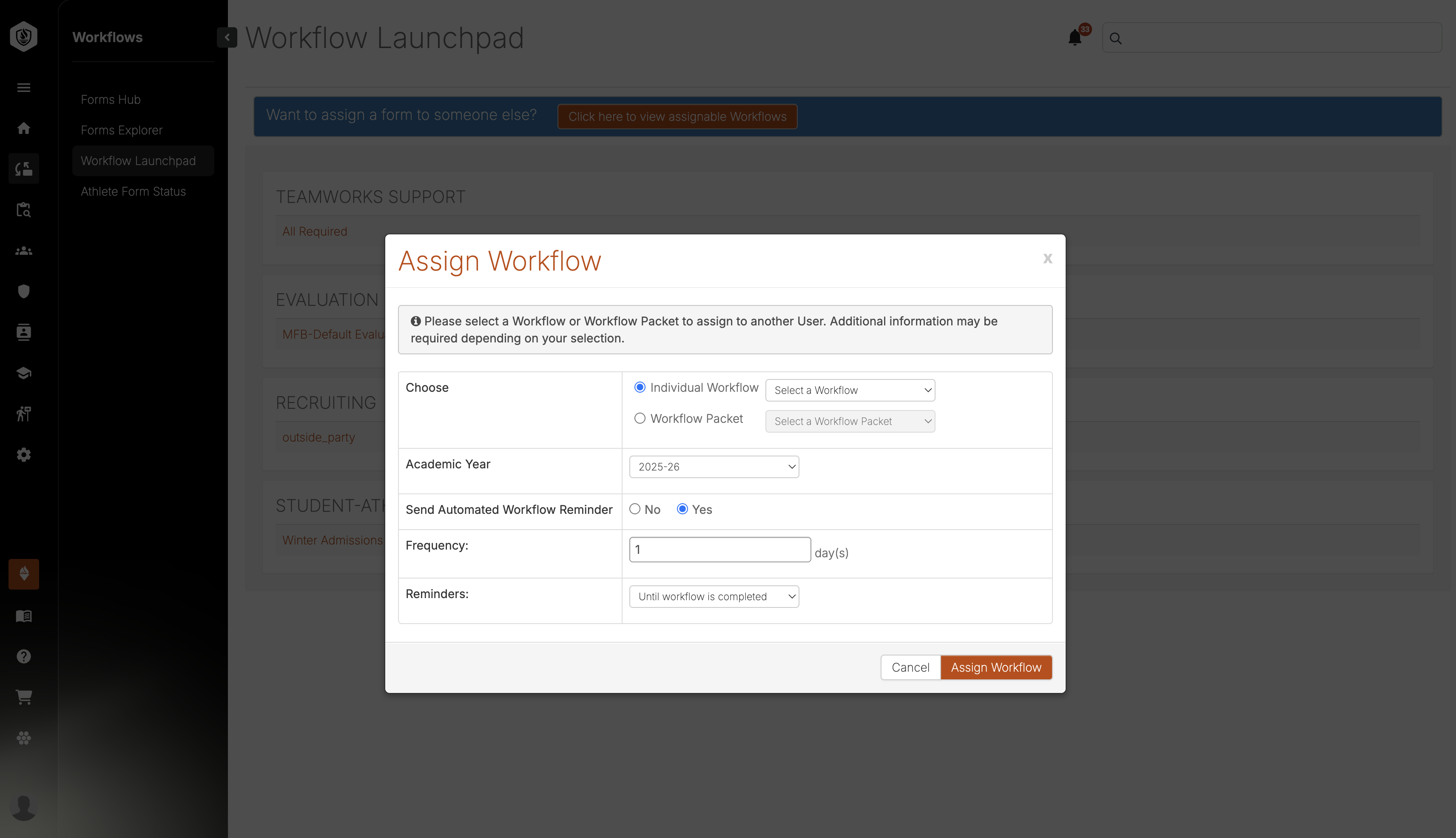
Task: Click the orange highlighted app icon
Action: click(x=23, y=574)
